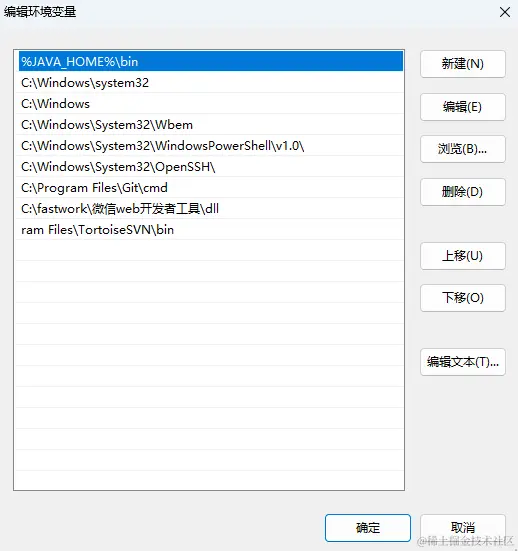Confirm changes with 确定 button
Screen dimensions: 518x551
coord(368,528)
